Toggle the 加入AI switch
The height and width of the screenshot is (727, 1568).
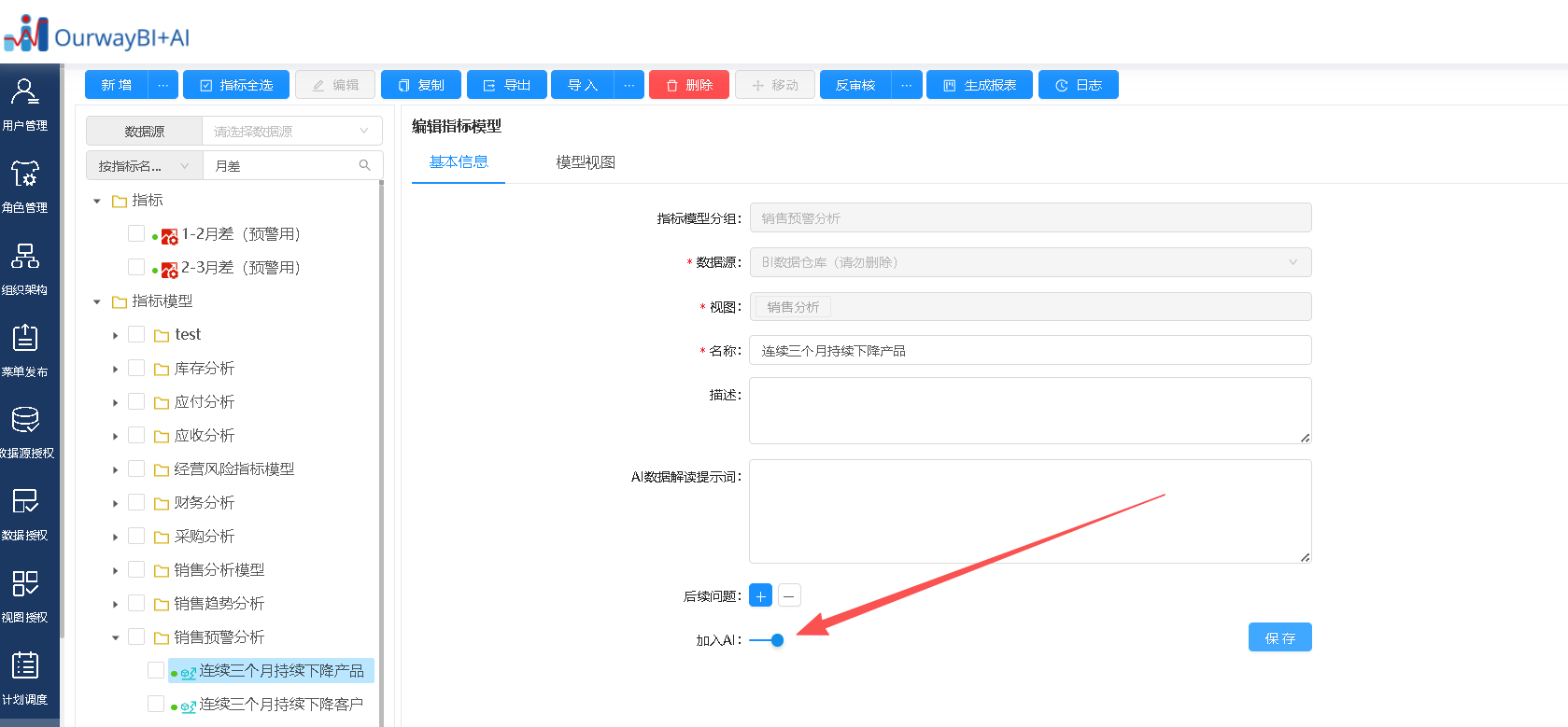tap(767, 640)
